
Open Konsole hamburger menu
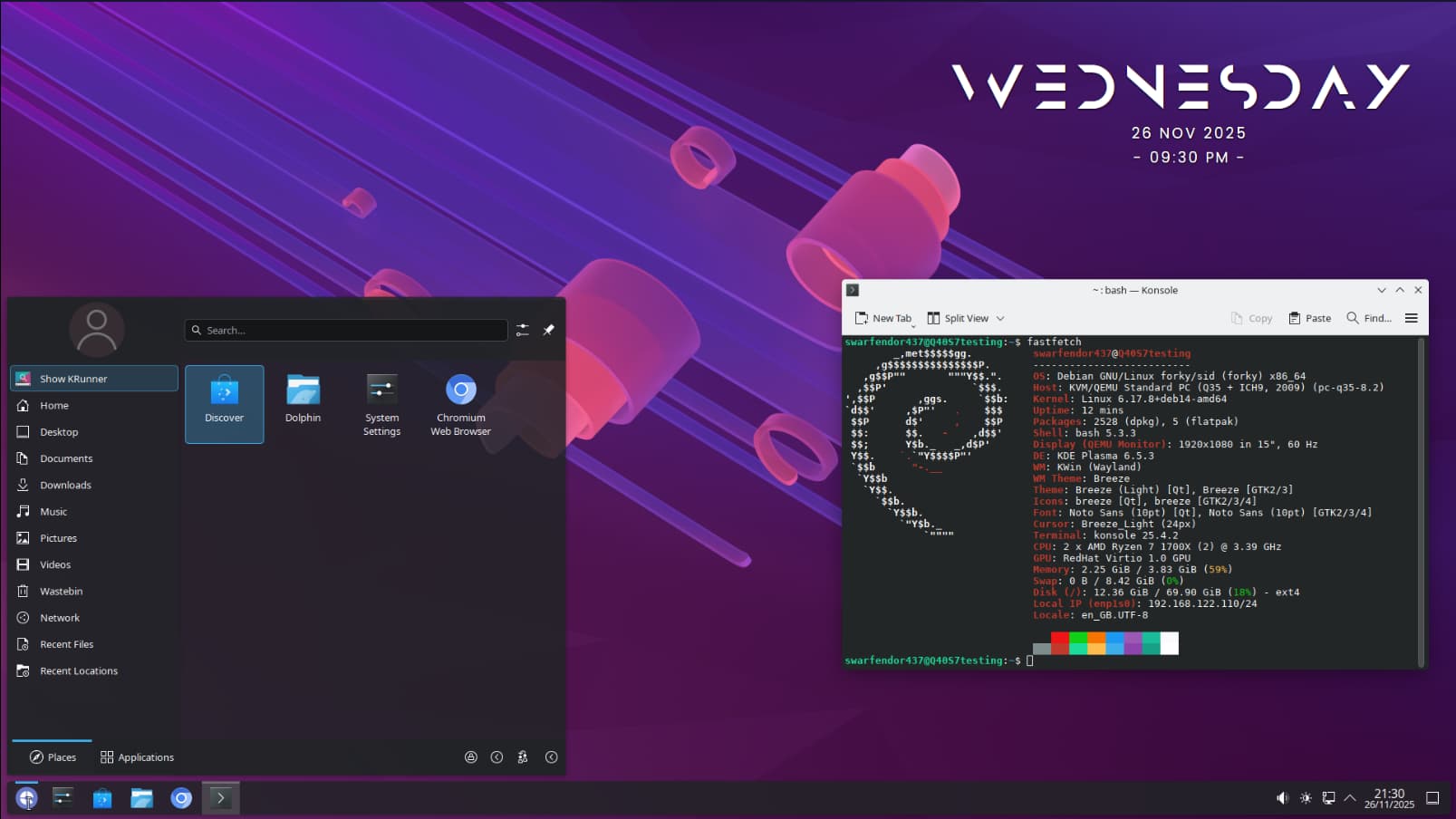click(1411, 318)
